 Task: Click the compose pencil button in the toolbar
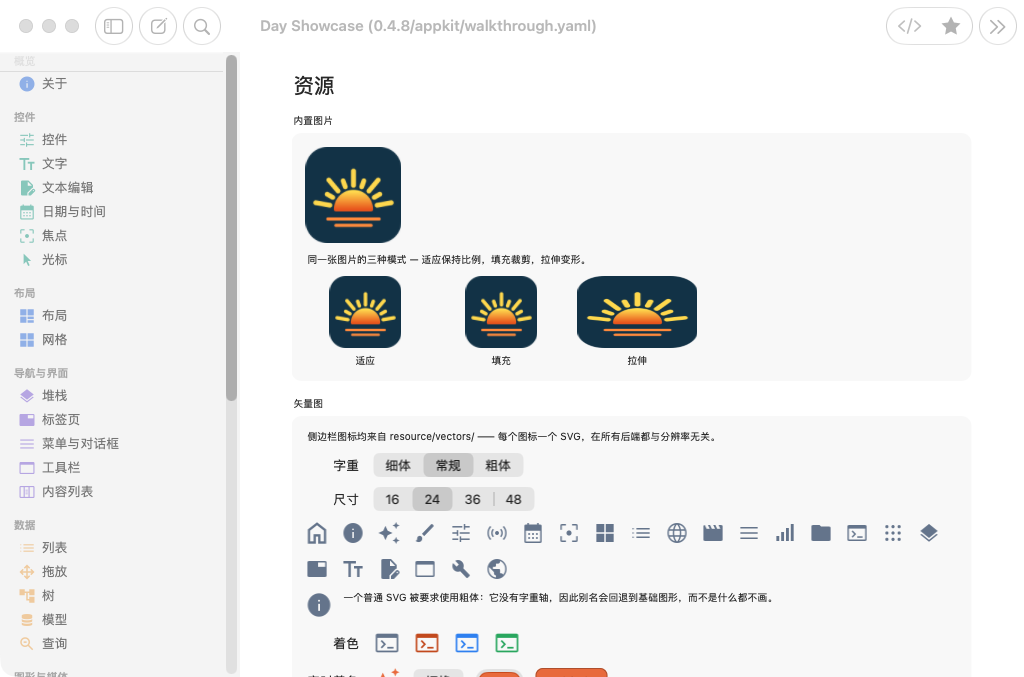pos(158,26)
